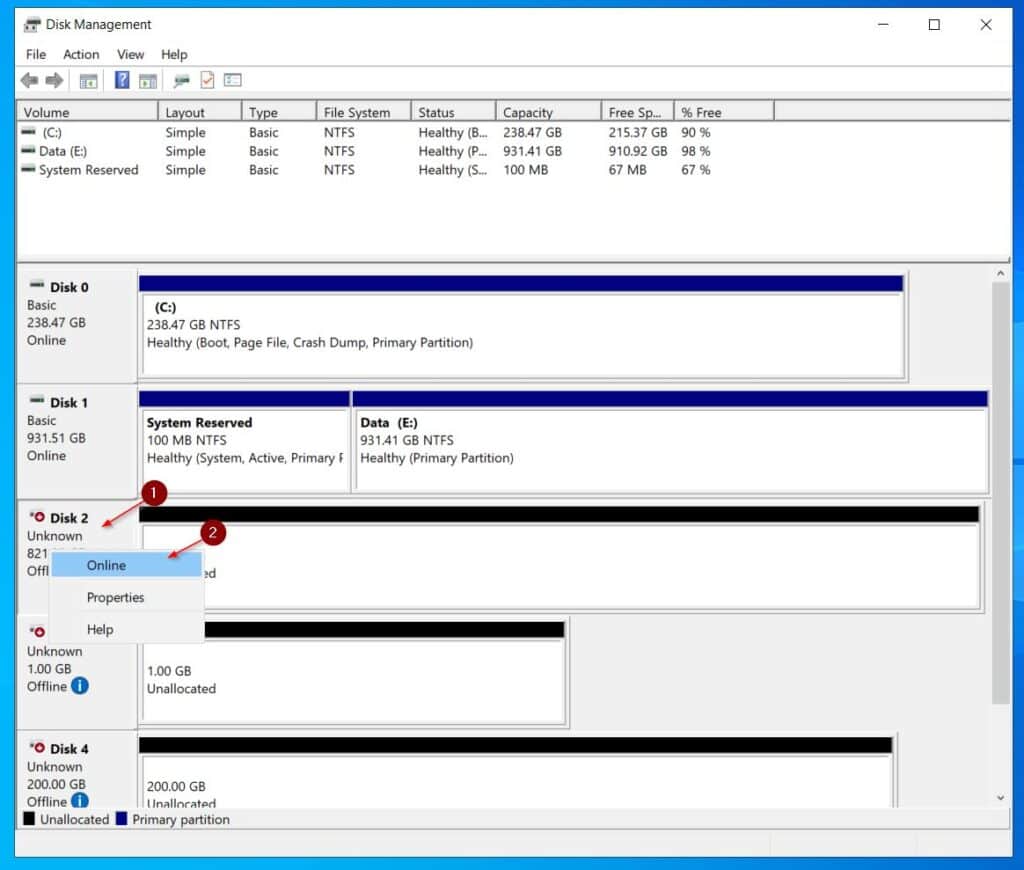Click the 215.37 GB free space cell
The image size is (1024, 870).
pos(637,132)
